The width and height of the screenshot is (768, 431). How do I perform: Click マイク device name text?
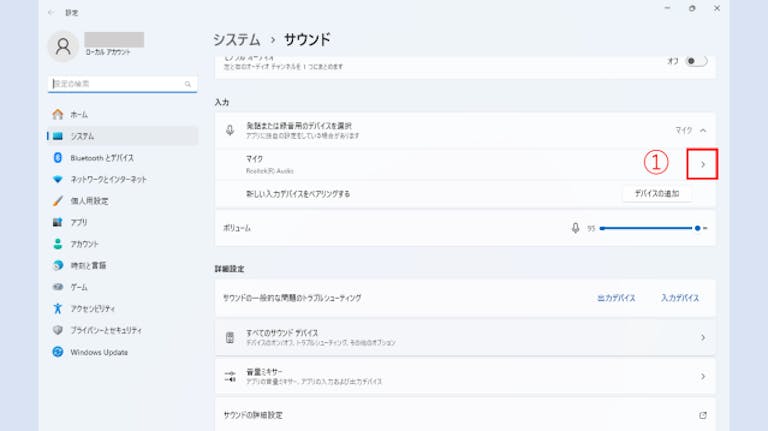pos(254,159)
